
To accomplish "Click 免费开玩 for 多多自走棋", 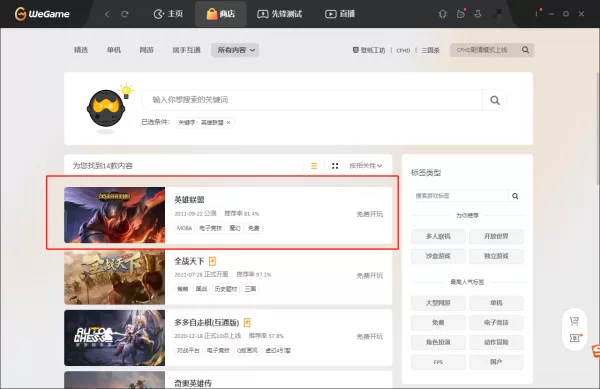I will click(370, 337).
